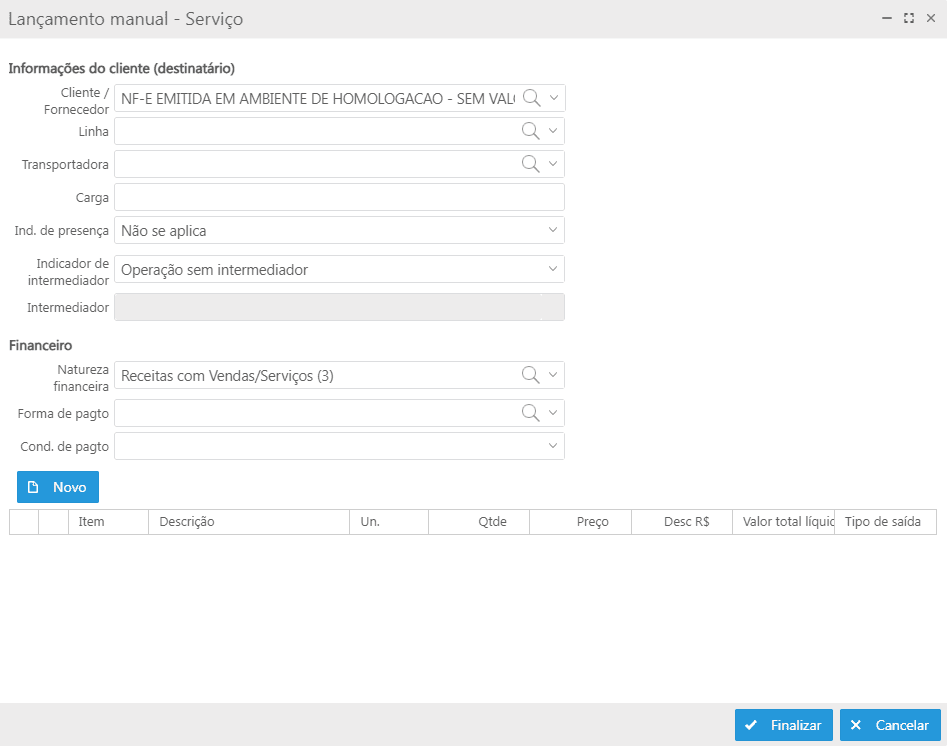Click the disabled Intermediador field

coord(339,307)
